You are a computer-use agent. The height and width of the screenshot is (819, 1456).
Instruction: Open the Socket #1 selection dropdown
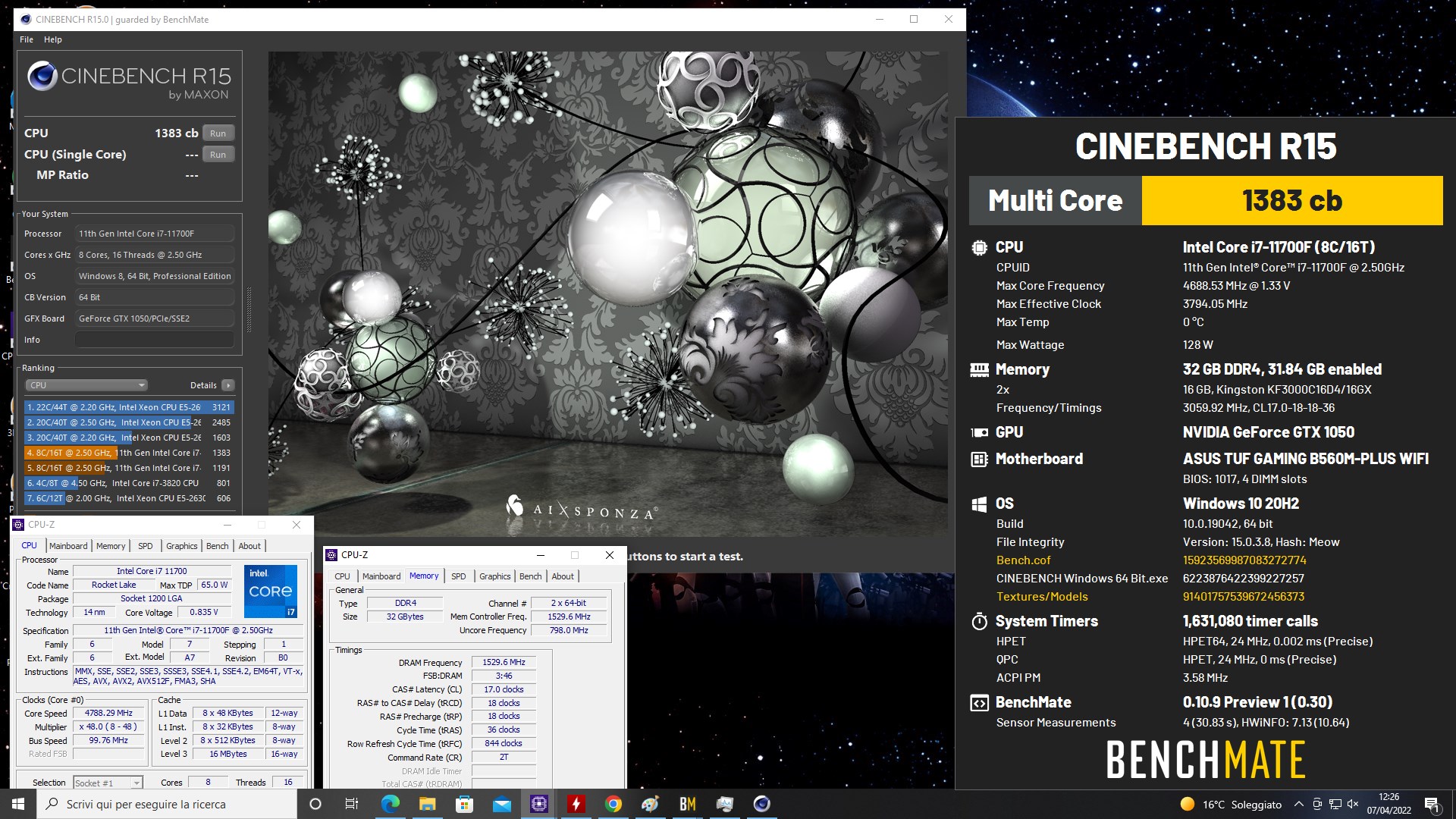pos(108,783)
